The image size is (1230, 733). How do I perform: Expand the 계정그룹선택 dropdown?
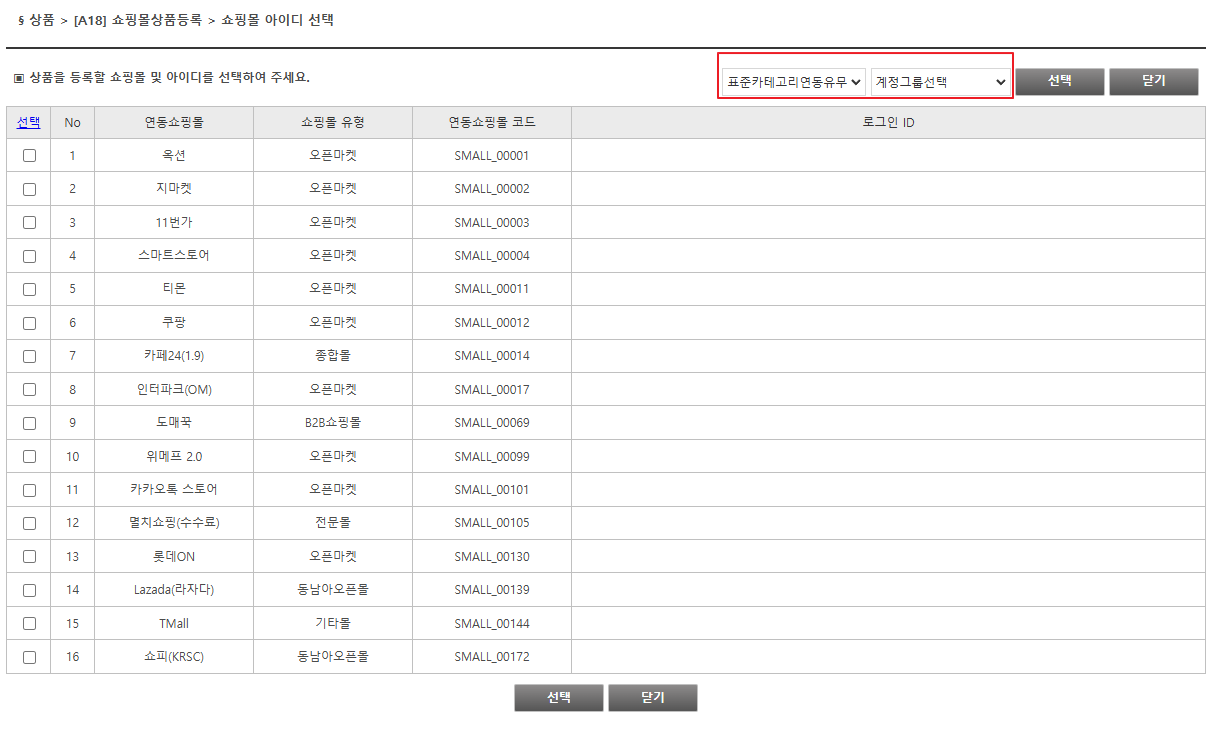(940, 82)
